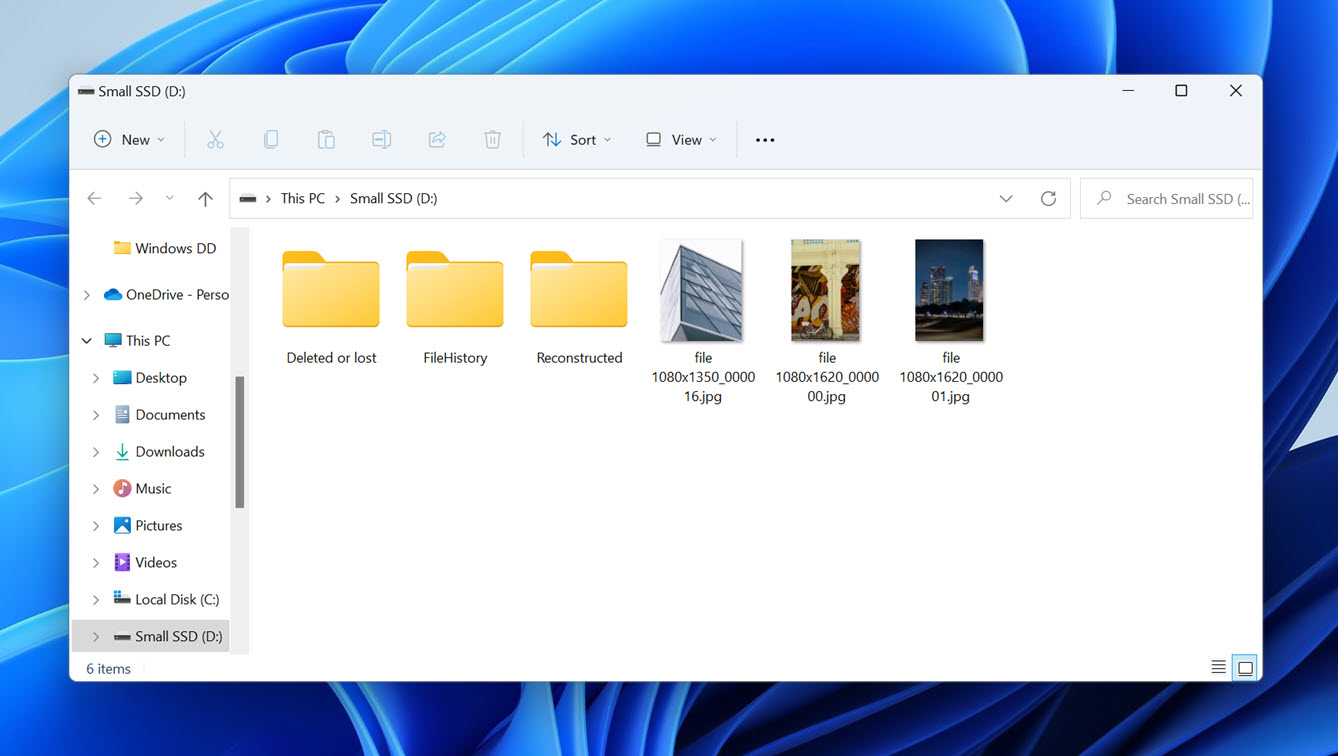
Task: Expand the Documents tree node
Action: [96, 415]
